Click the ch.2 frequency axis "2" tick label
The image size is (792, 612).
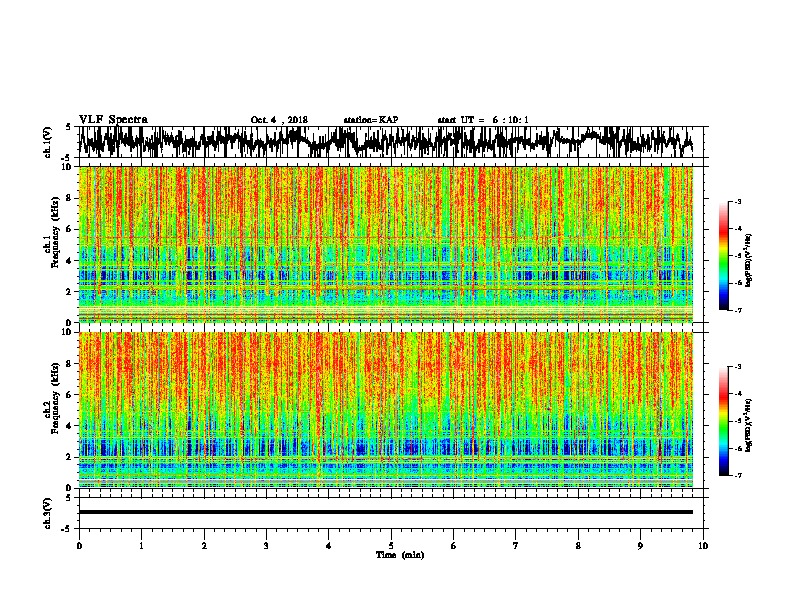(x=70, y=457)
